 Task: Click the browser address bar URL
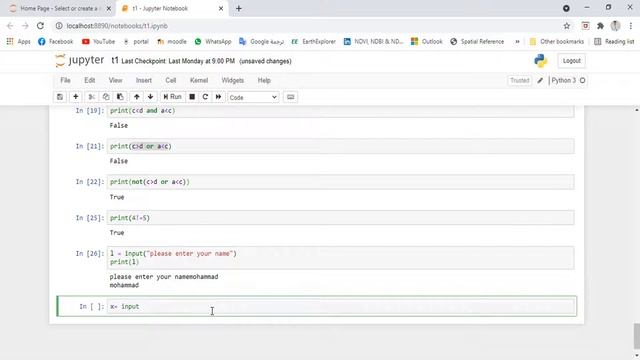click(117, 26)
